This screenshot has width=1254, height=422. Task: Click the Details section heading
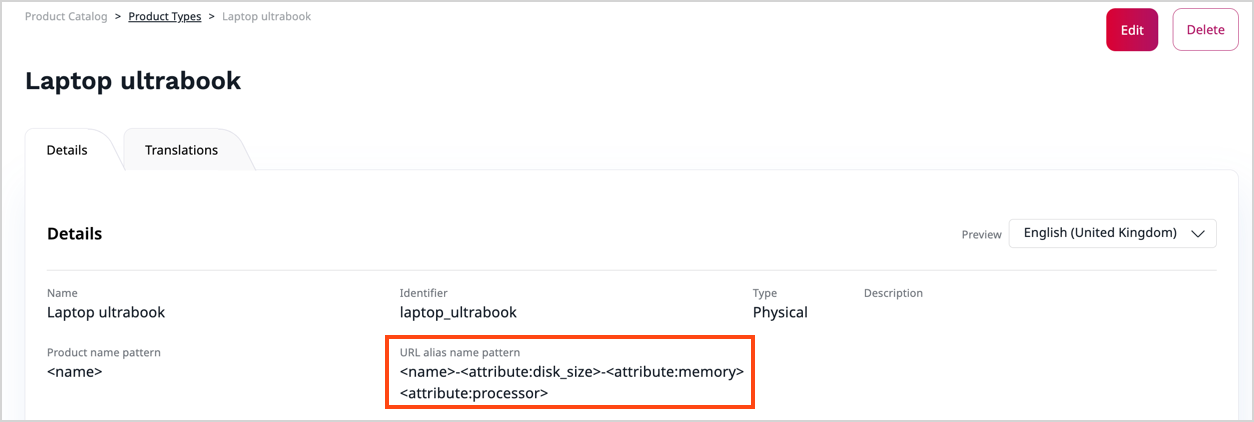74,234
